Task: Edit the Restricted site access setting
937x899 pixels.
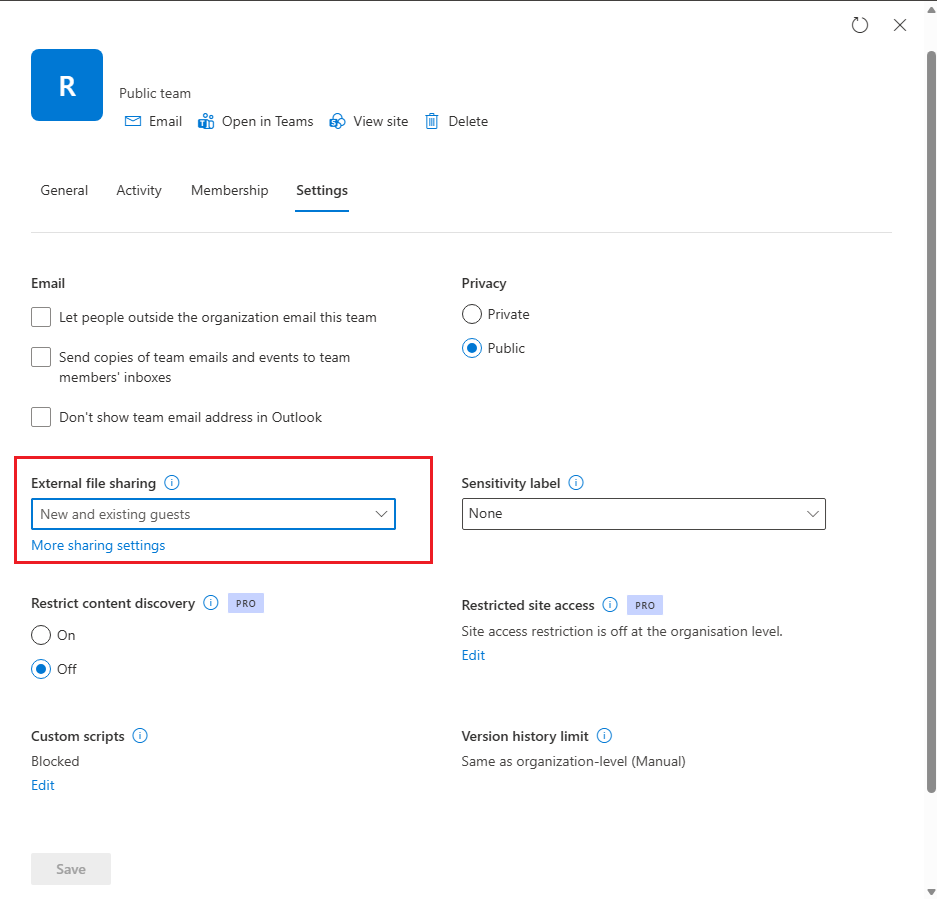Action: point(473,655)
